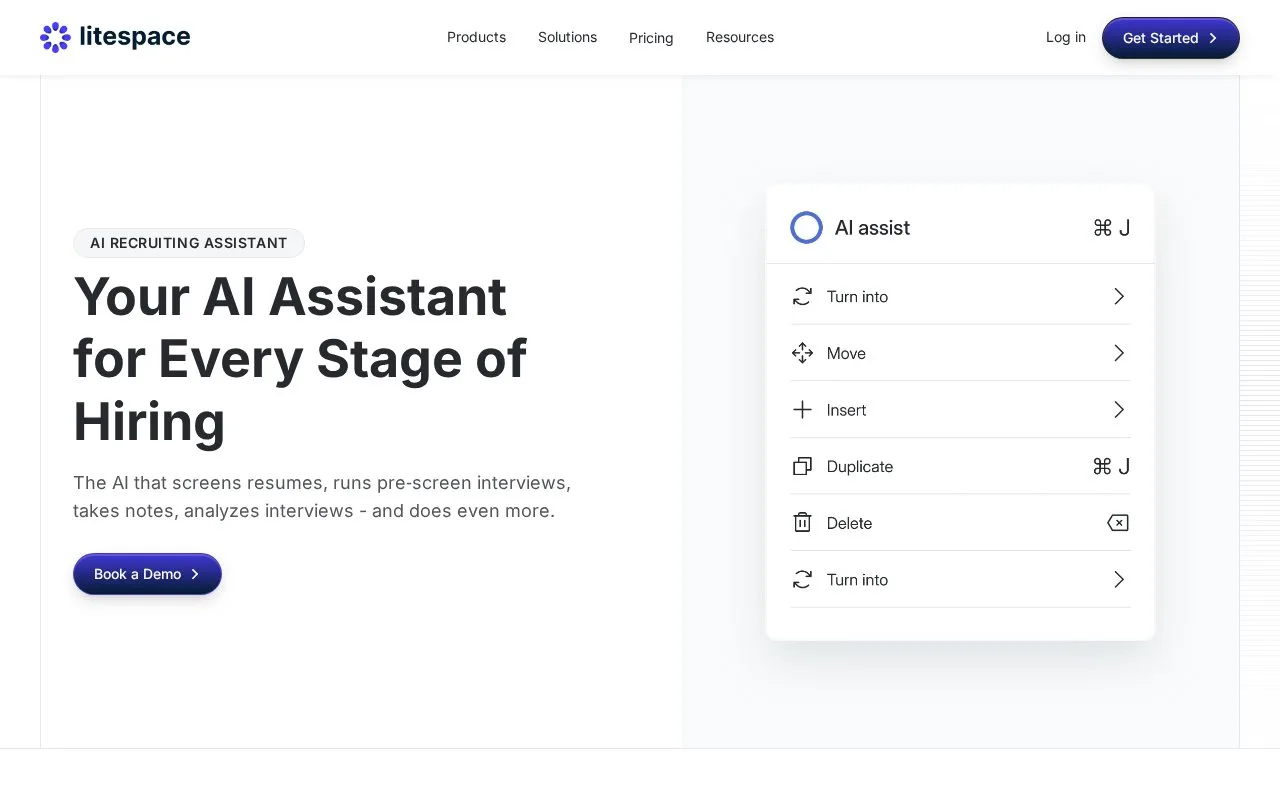Open the Solutions menu
Viewport: 1280px width, 800px height.
[567, 37]
